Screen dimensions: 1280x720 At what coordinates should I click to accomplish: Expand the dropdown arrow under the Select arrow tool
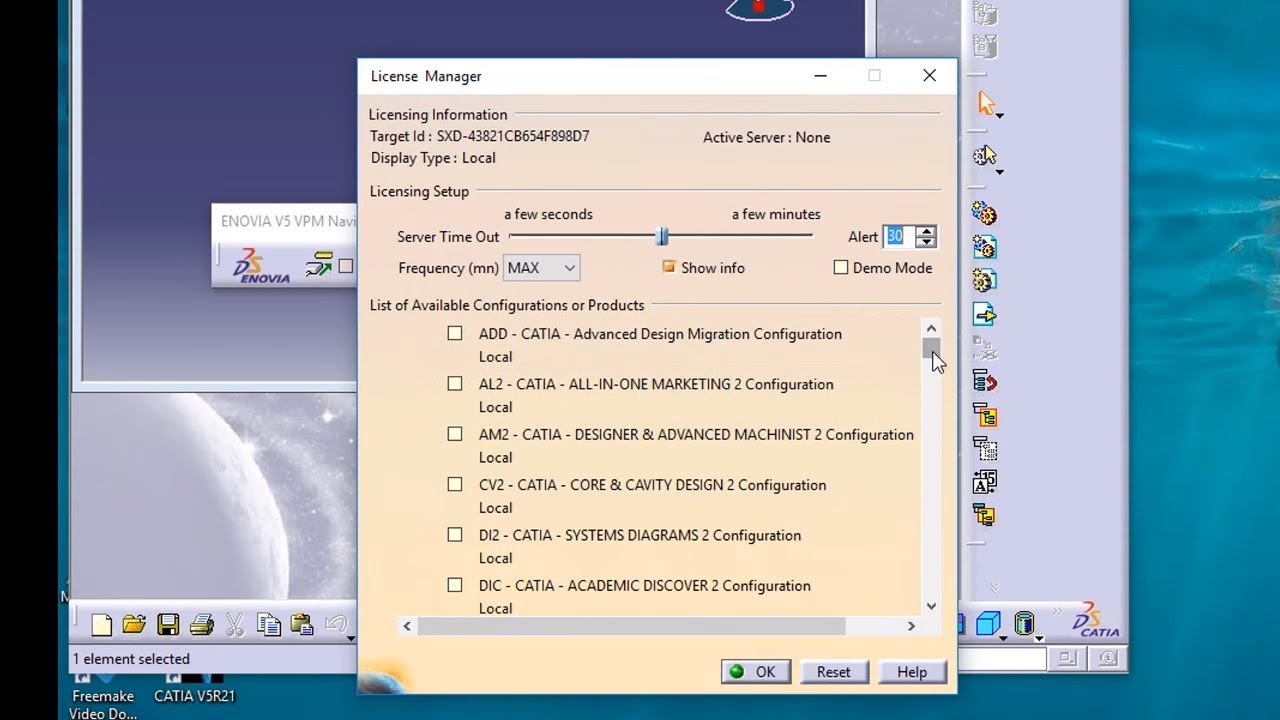(999, 116)
